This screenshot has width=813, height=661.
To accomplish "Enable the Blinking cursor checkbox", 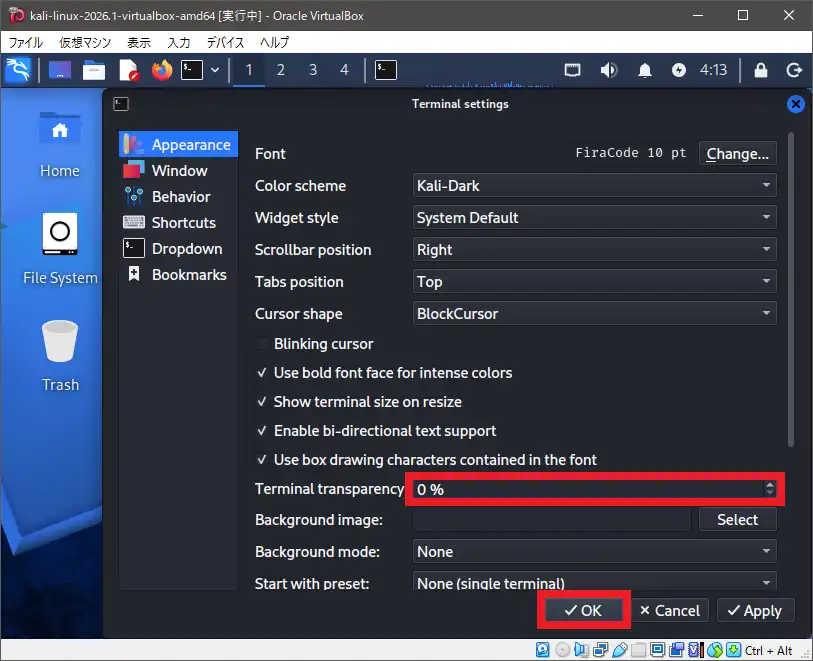I will 264,344.
